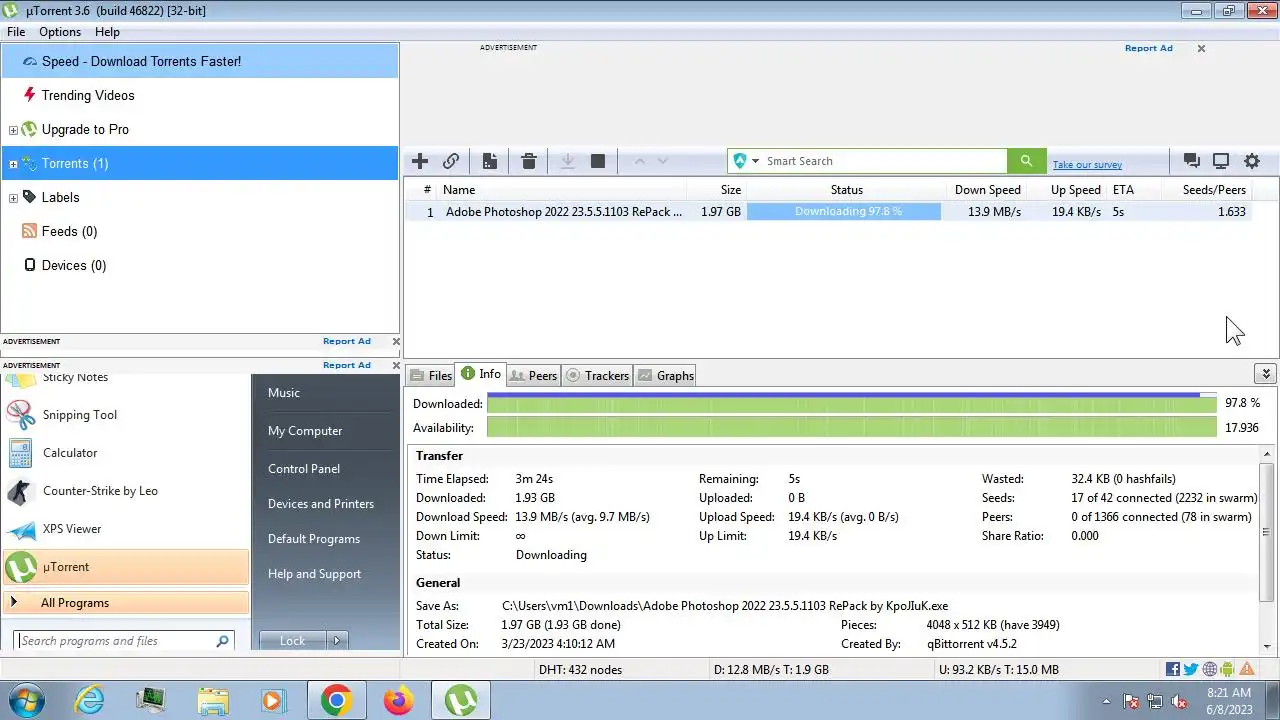Select Speed - Download Torrents Faster item
Screen dimensions: 1280x720
[199, 61]
